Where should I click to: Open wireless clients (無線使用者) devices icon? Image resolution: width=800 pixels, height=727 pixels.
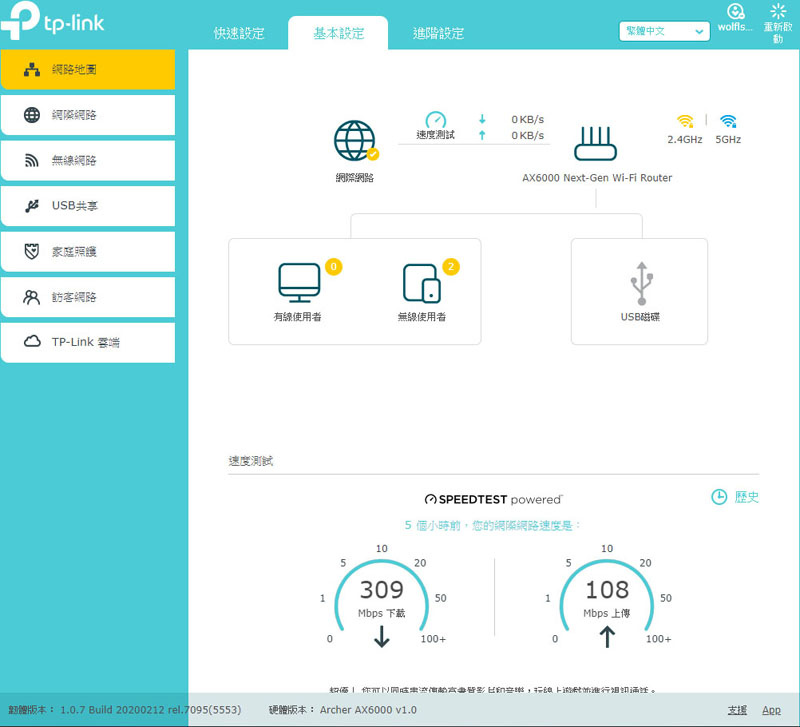tap(422, 283)
